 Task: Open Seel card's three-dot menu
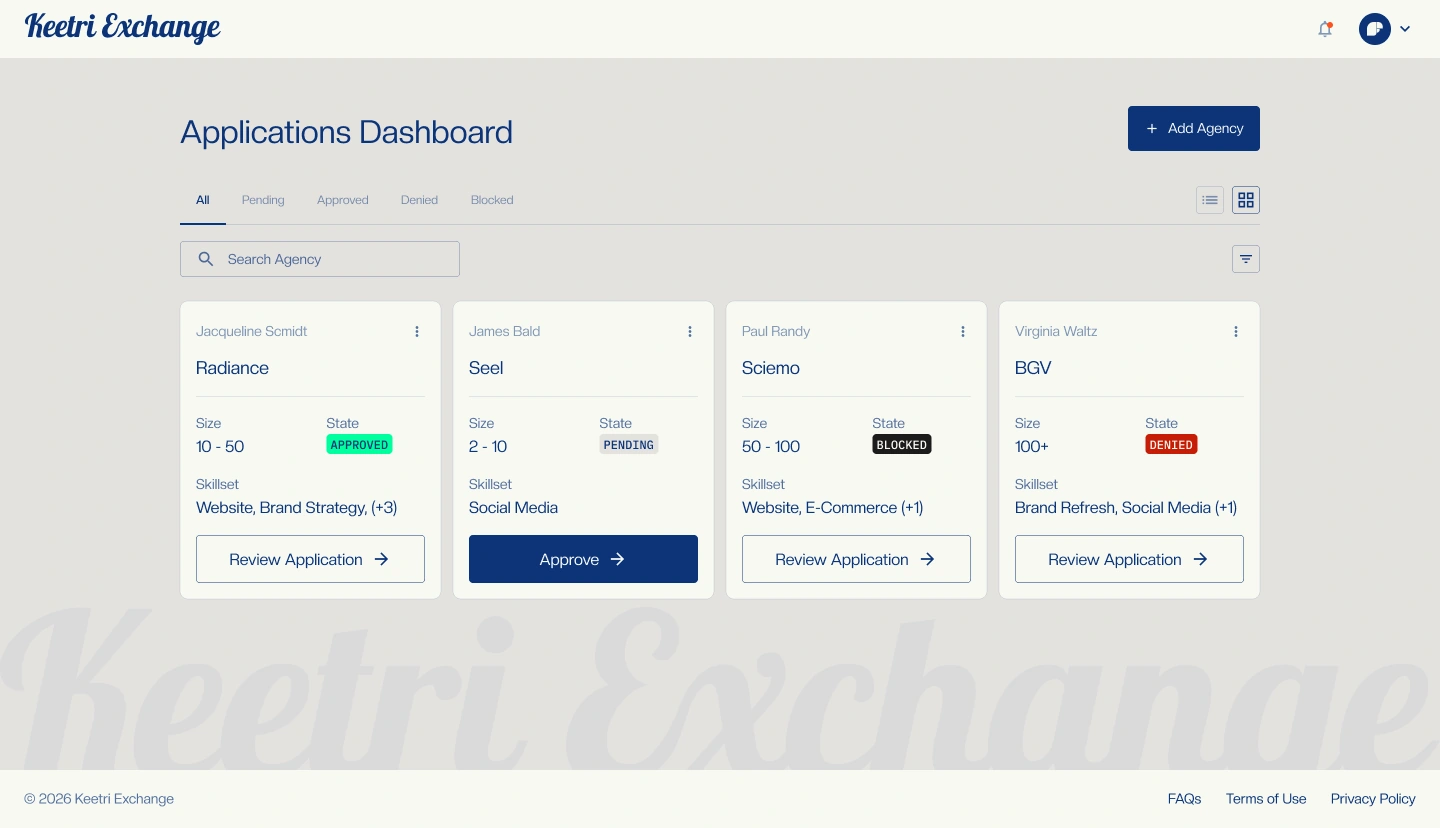[x=690, y=331]
